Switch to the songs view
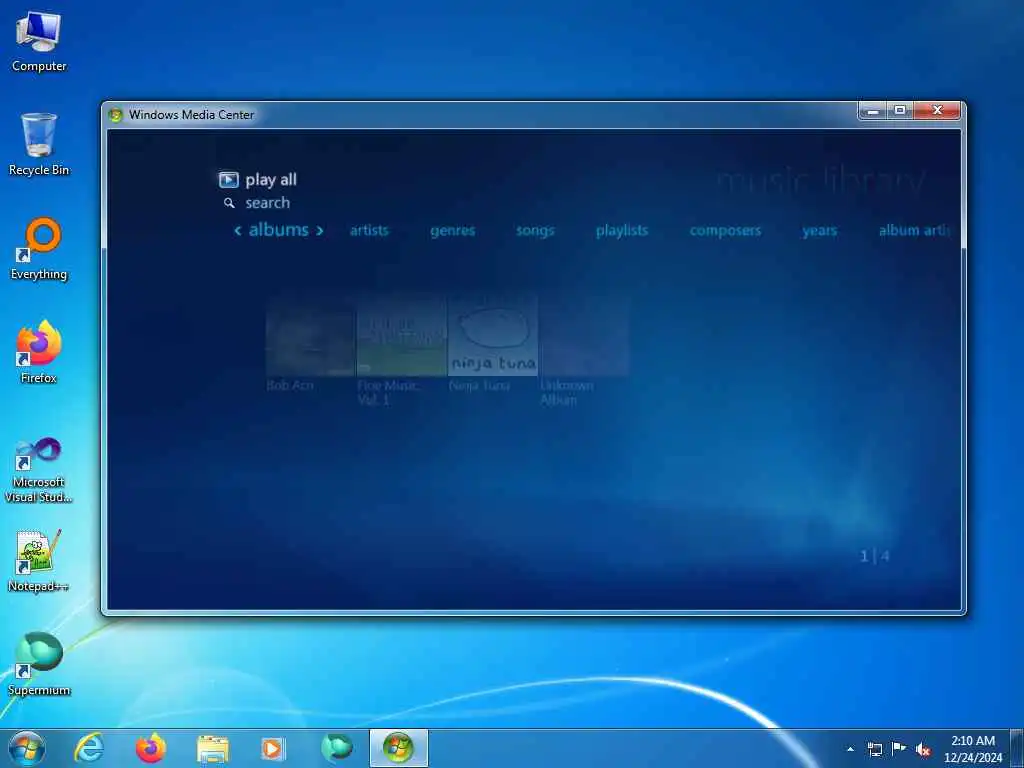Viewport: 1024px width, 768px height. (535, 231)
